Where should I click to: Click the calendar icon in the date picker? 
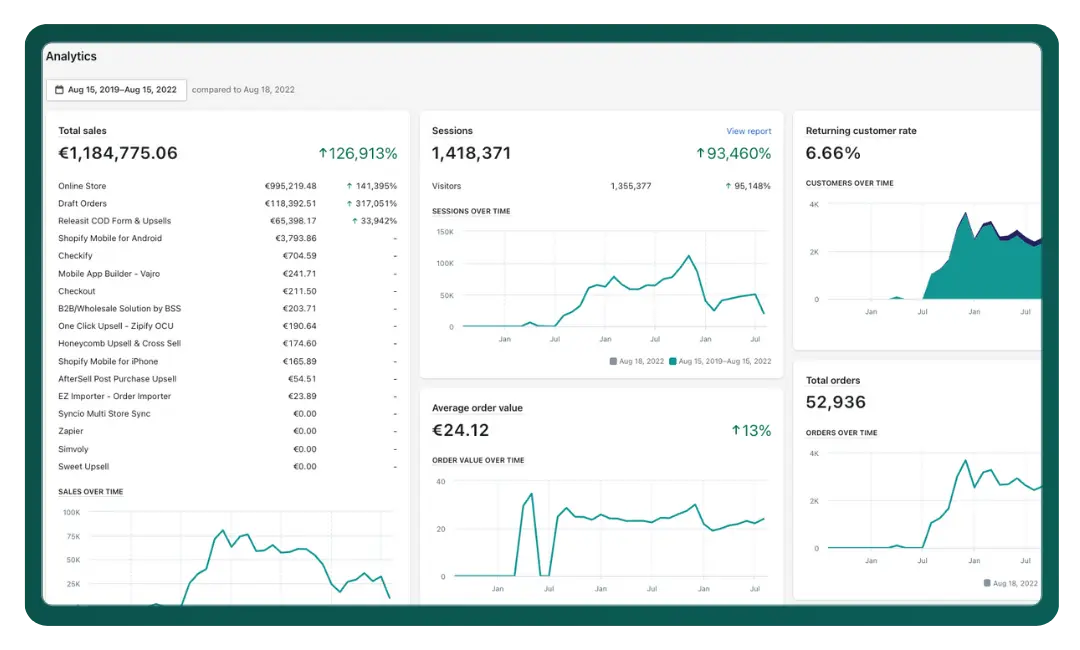(59, 90)
